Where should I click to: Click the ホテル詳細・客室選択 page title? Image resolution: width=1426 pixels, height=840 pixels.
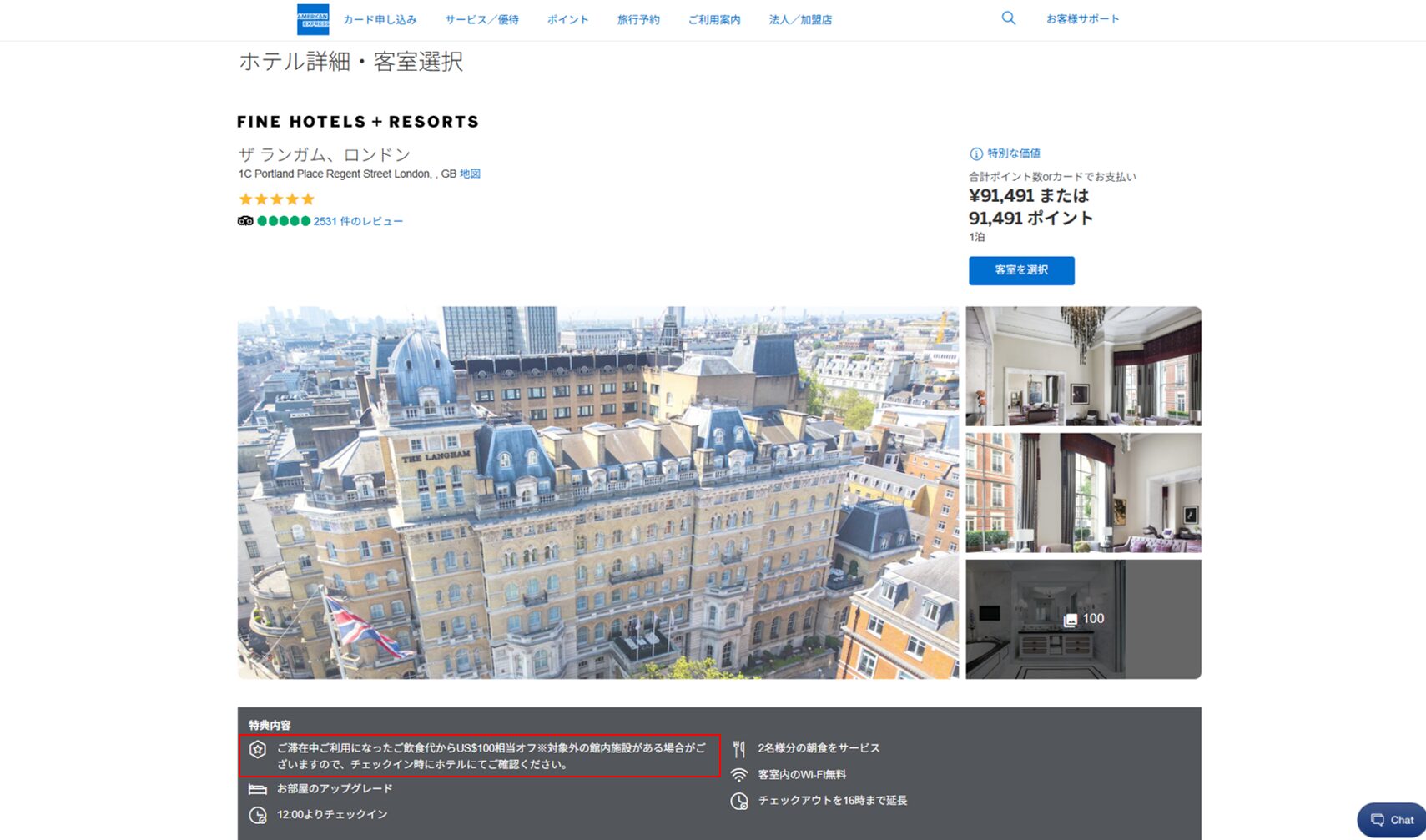pos(351,61)
